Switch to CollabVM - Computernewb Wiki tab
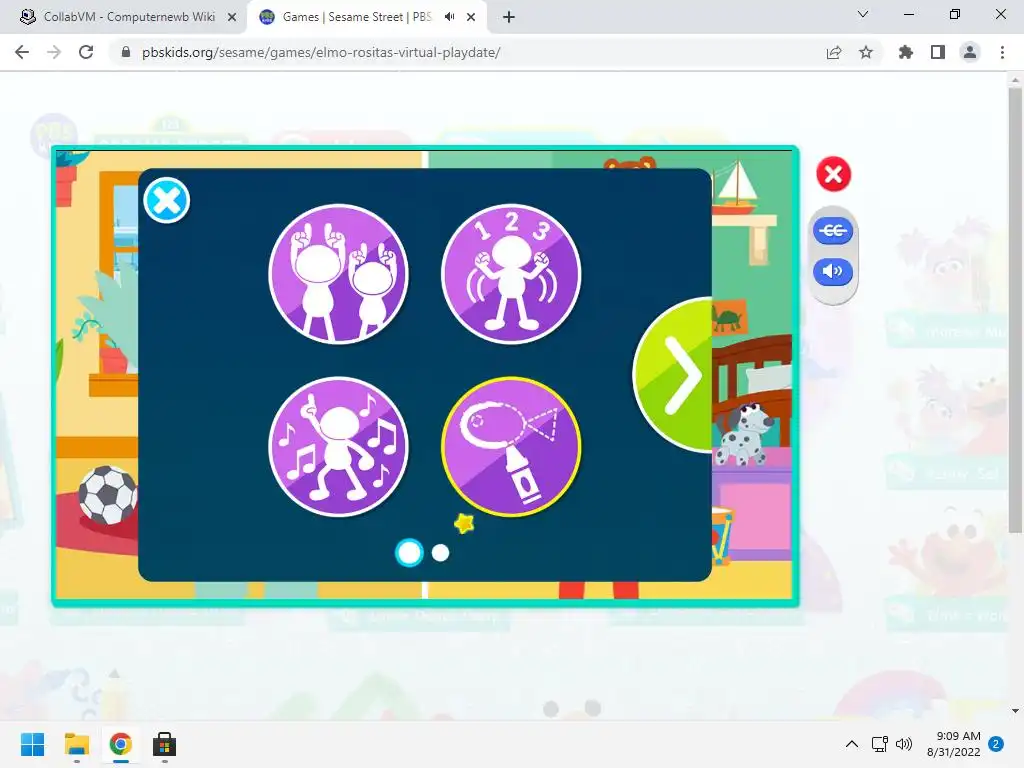This screenshot has height=768, width=1024. (129, 17)
